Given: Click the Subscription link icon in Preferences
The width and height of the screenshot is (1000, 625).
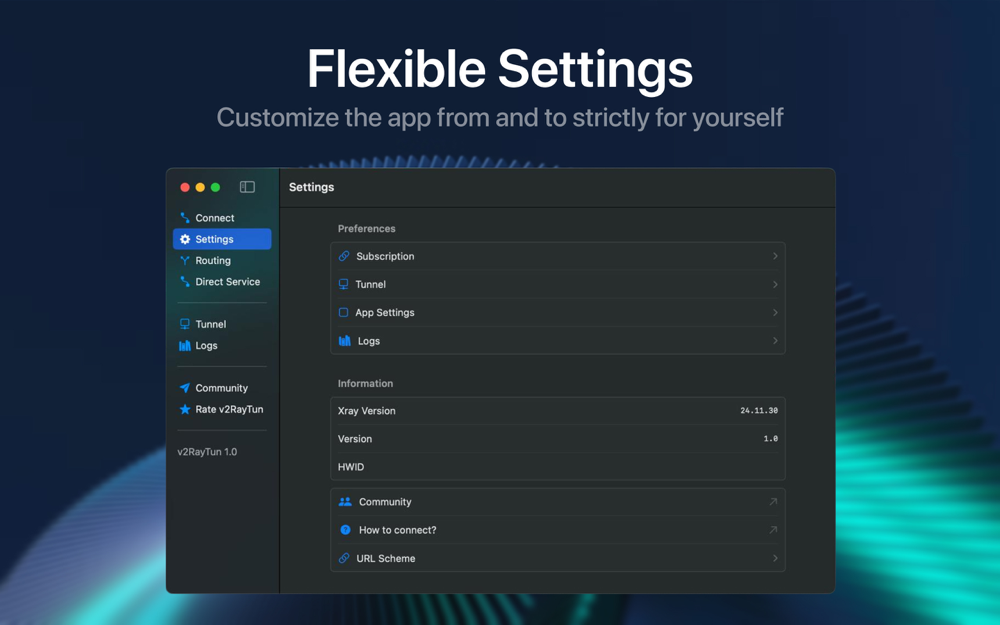Looking at the screenshot, I should (344, 256).
